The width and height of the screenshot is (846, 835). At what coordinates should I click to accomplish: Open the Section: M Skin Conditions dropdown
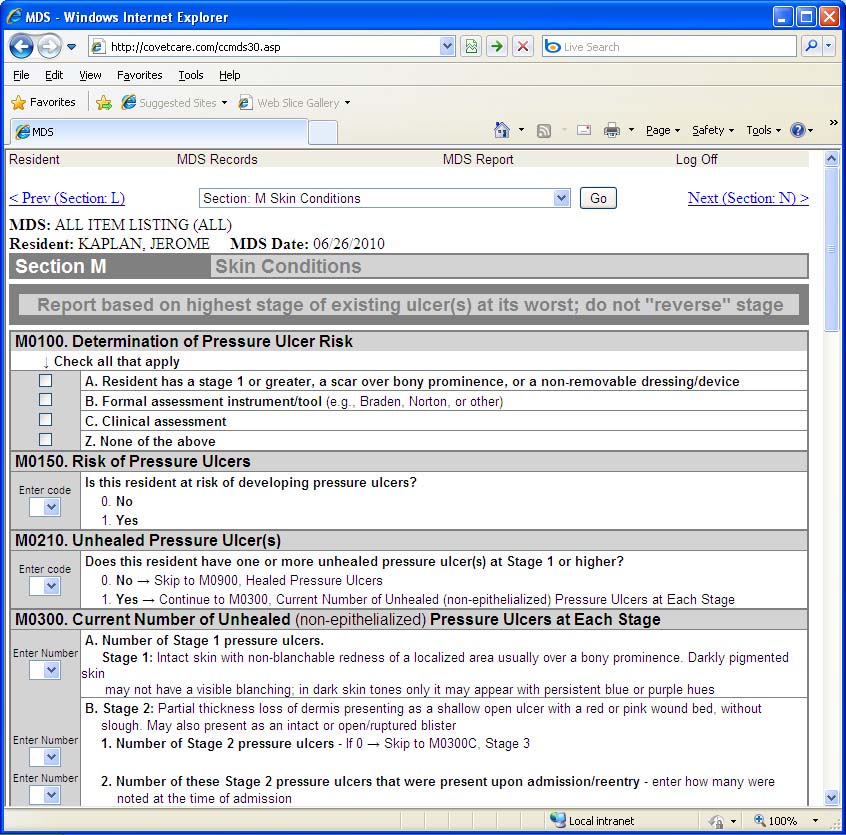[385, 199]
